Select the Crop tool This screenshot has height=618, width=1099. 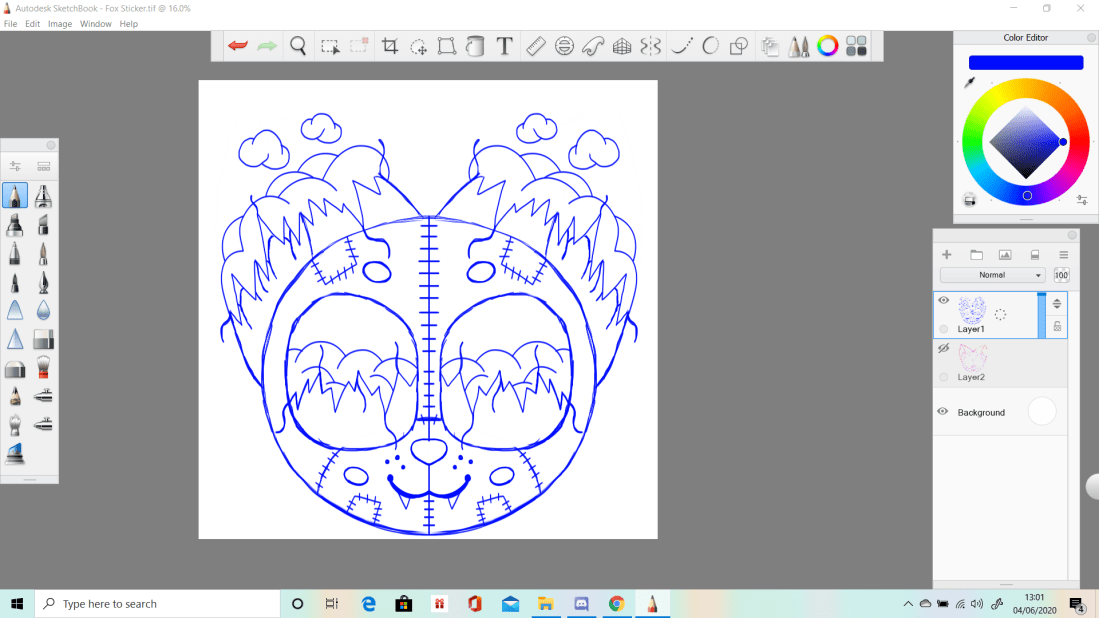click(390, 46)
